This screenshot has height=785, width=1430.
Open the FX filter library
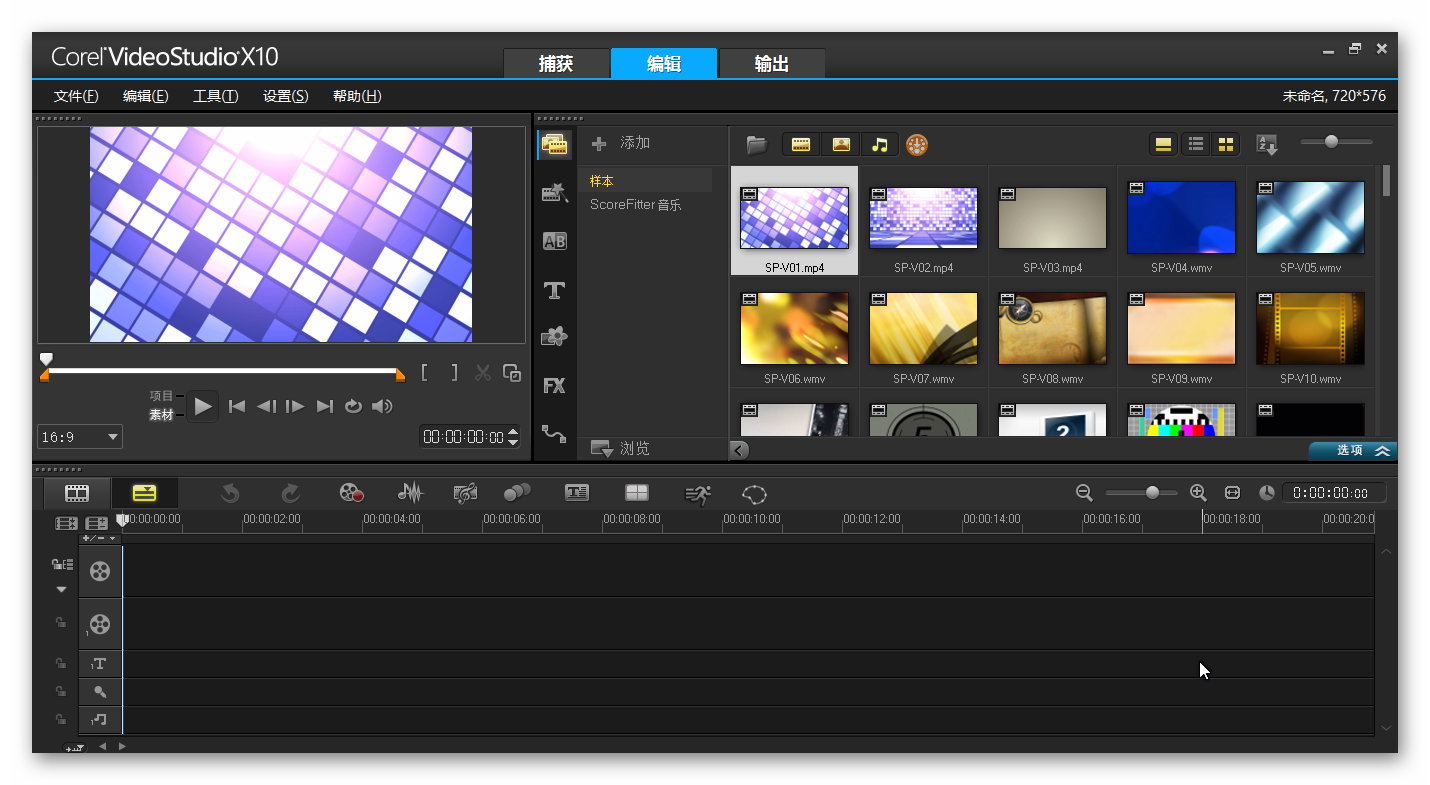pos(554,386)
